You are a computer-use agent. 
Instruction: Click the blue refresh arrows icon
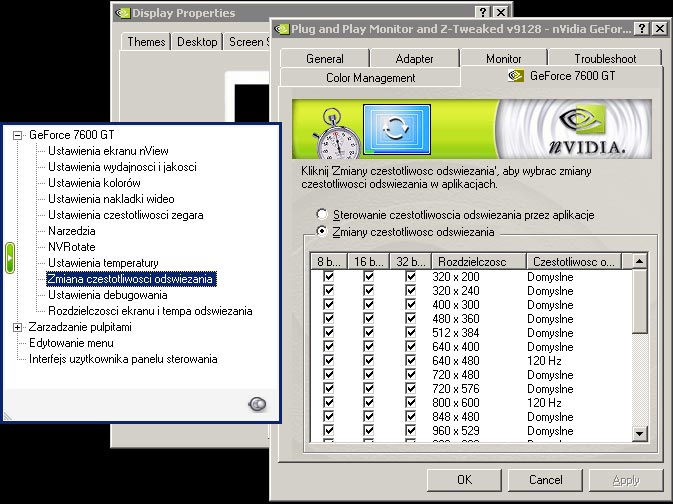coord(397,129)
